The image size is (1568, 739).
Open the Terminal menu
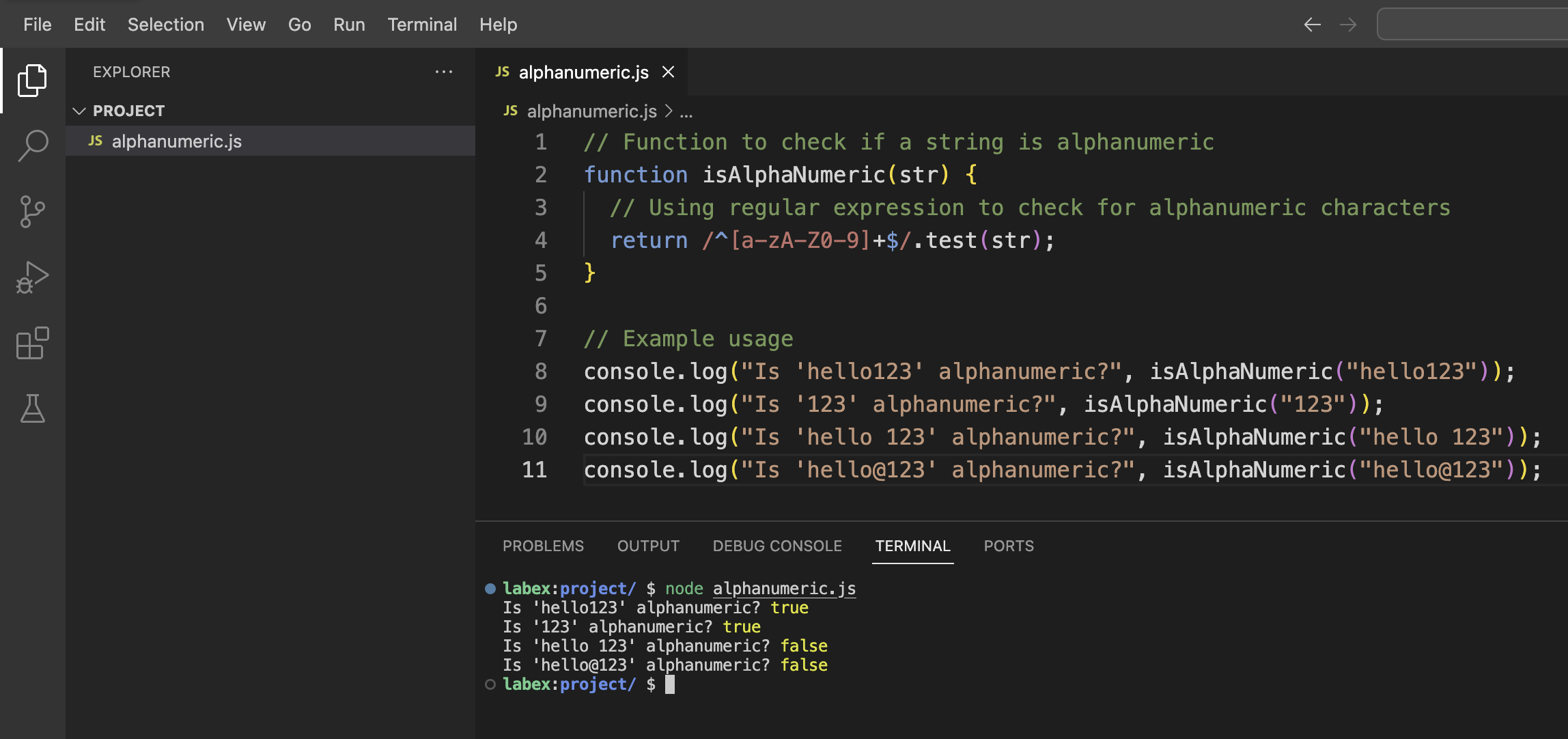(422, 25)
